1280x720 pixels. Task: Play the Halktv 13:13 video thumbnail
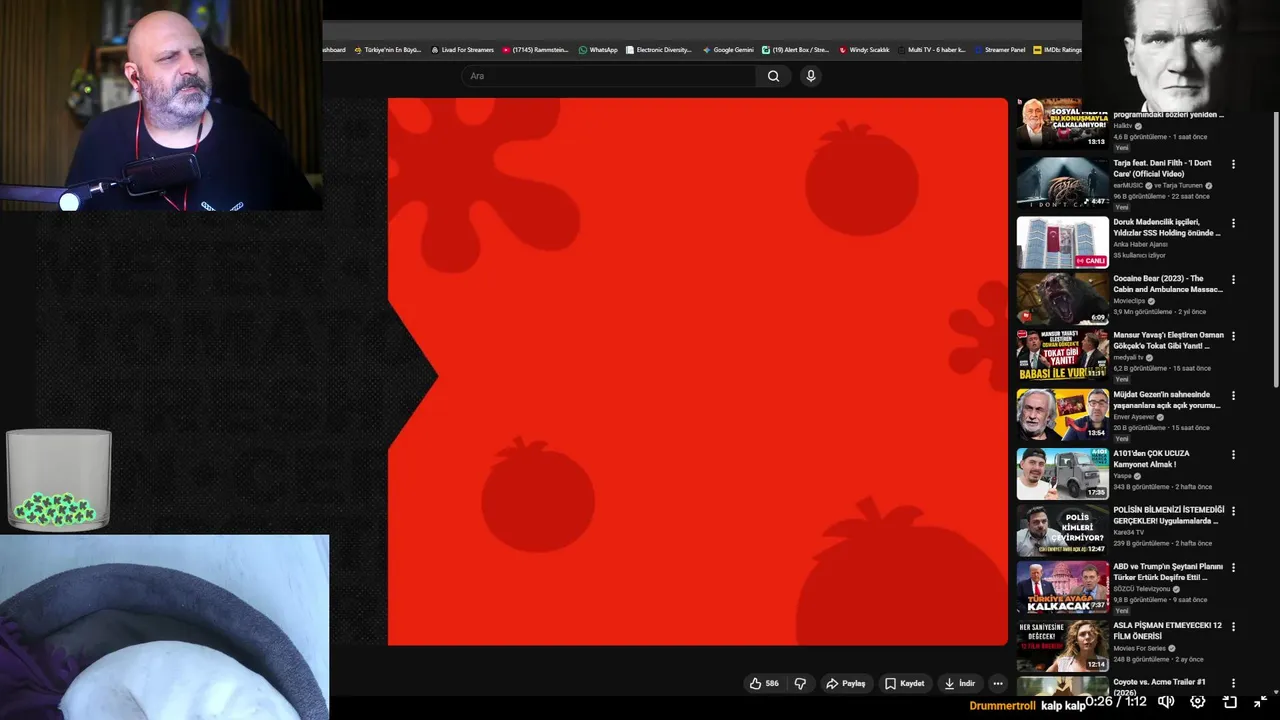1062,124
